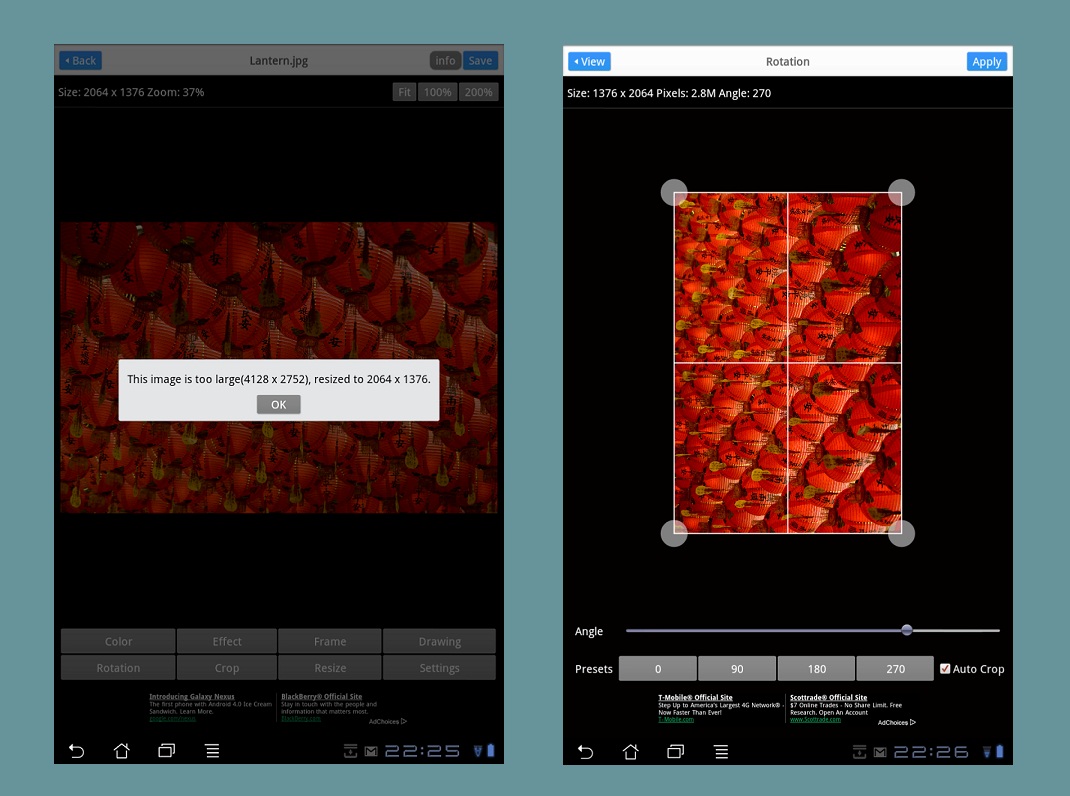
Task: Choose the 270 degree rotation preset
Action: click(895, 669)
